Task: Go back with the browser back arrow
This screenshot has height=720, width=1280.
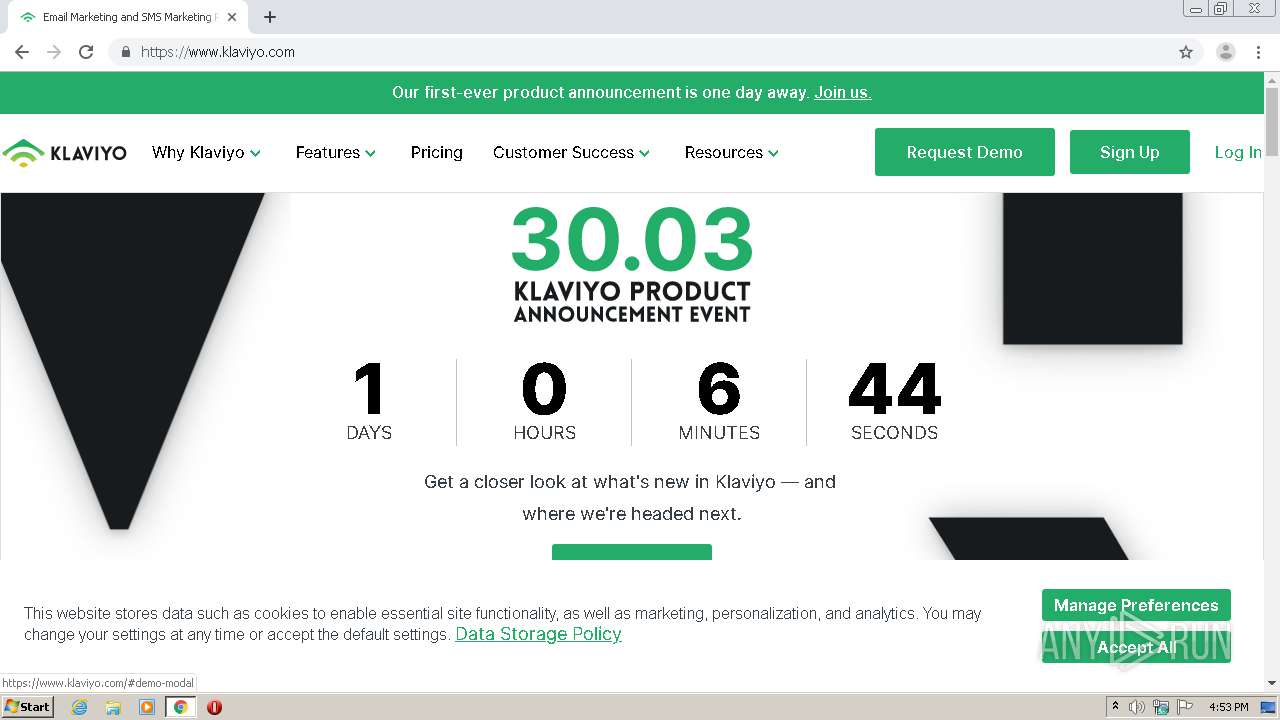Action: tap(22, 52)
